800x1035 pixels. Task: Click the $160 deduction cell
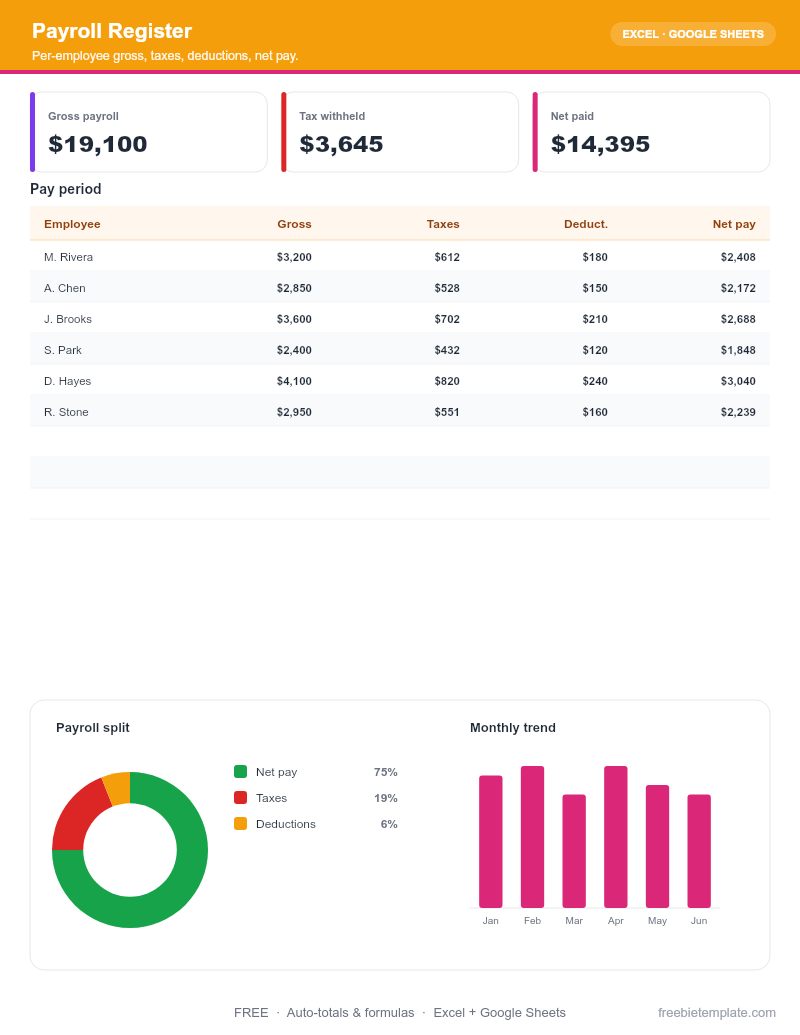[x=595, y=412]
